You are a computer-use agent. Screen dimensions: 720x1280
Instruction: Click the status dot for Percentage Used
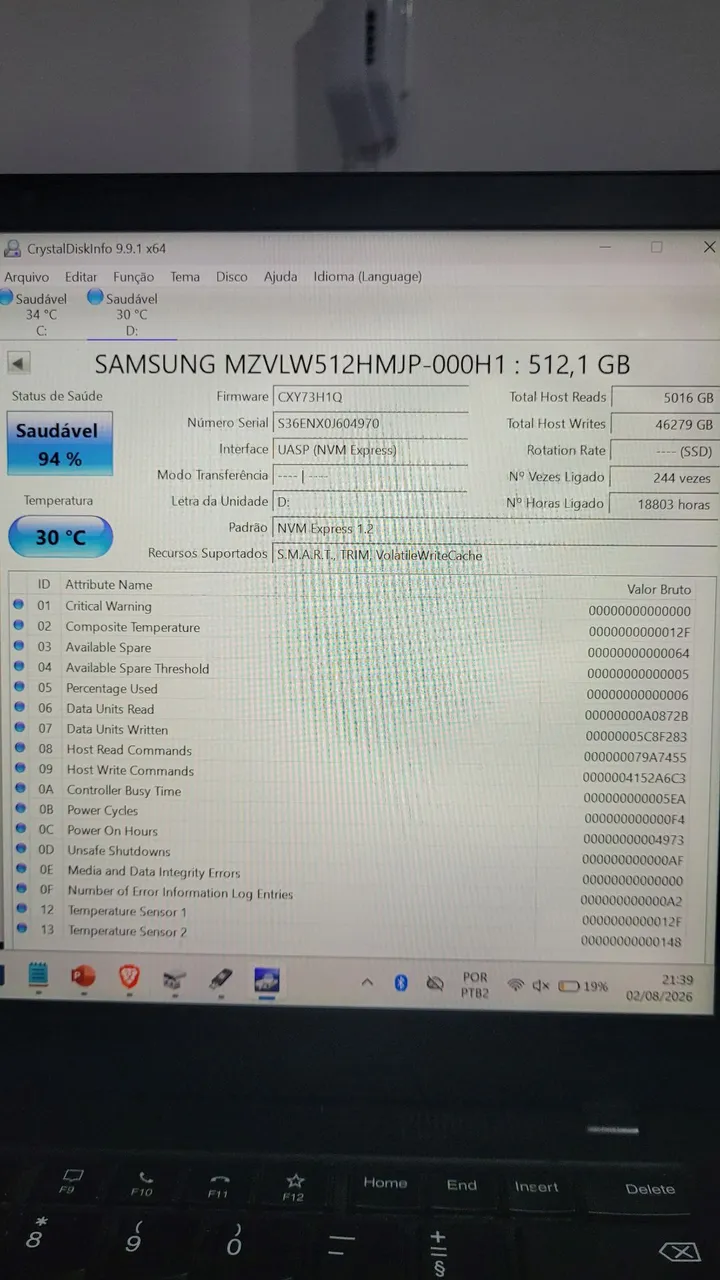point(19,687)
